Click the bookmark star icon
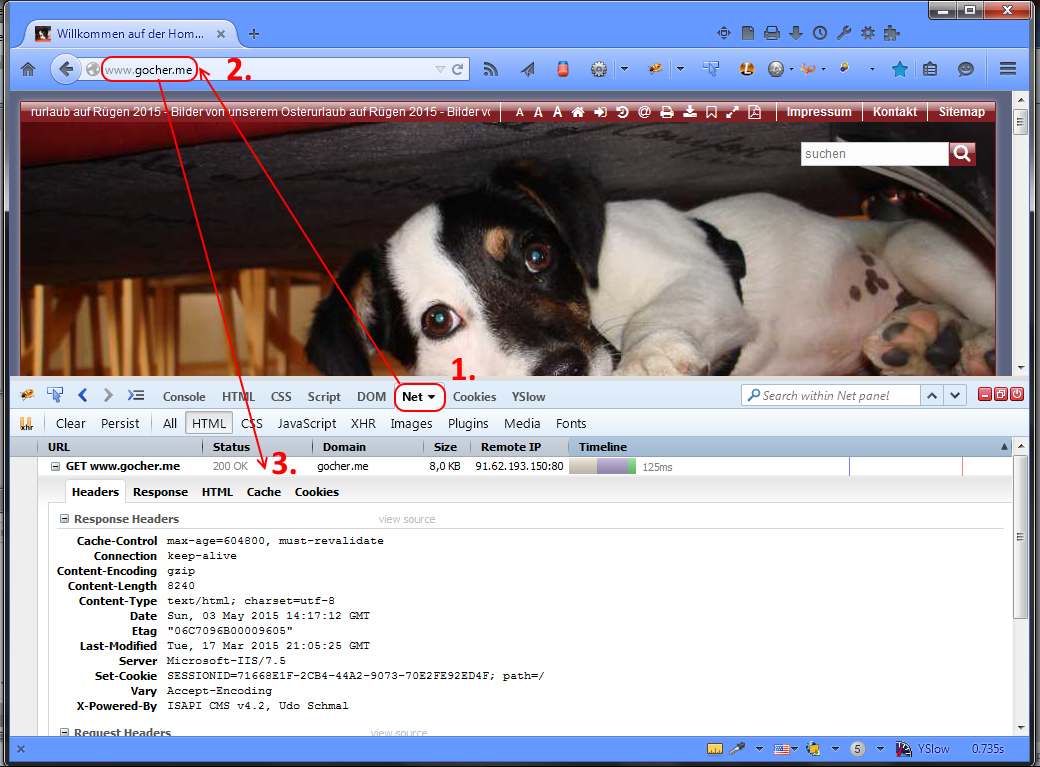 (899, 69)
